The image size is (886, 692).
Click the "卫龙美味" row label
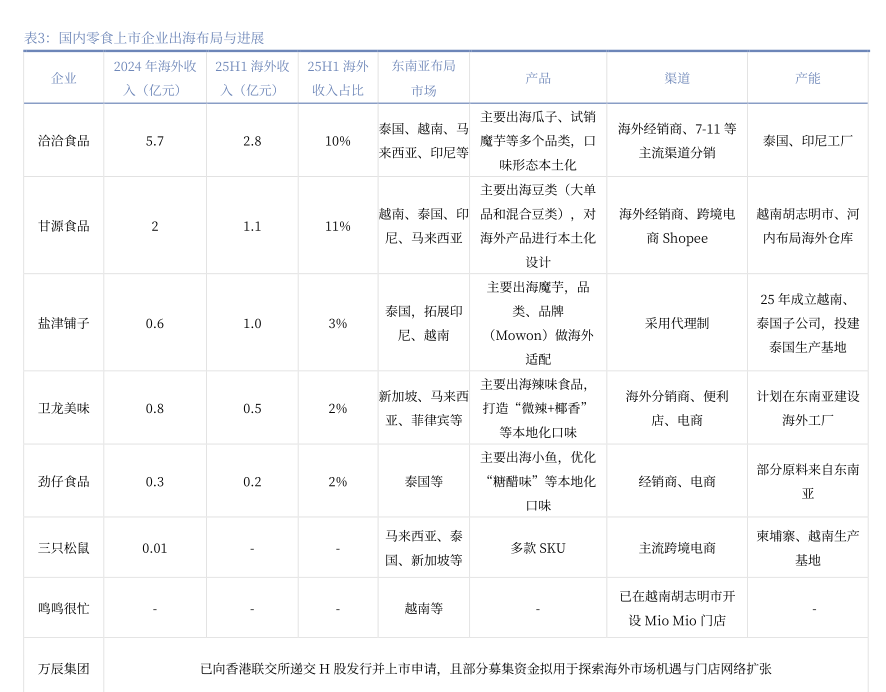(x=64, y=408)
